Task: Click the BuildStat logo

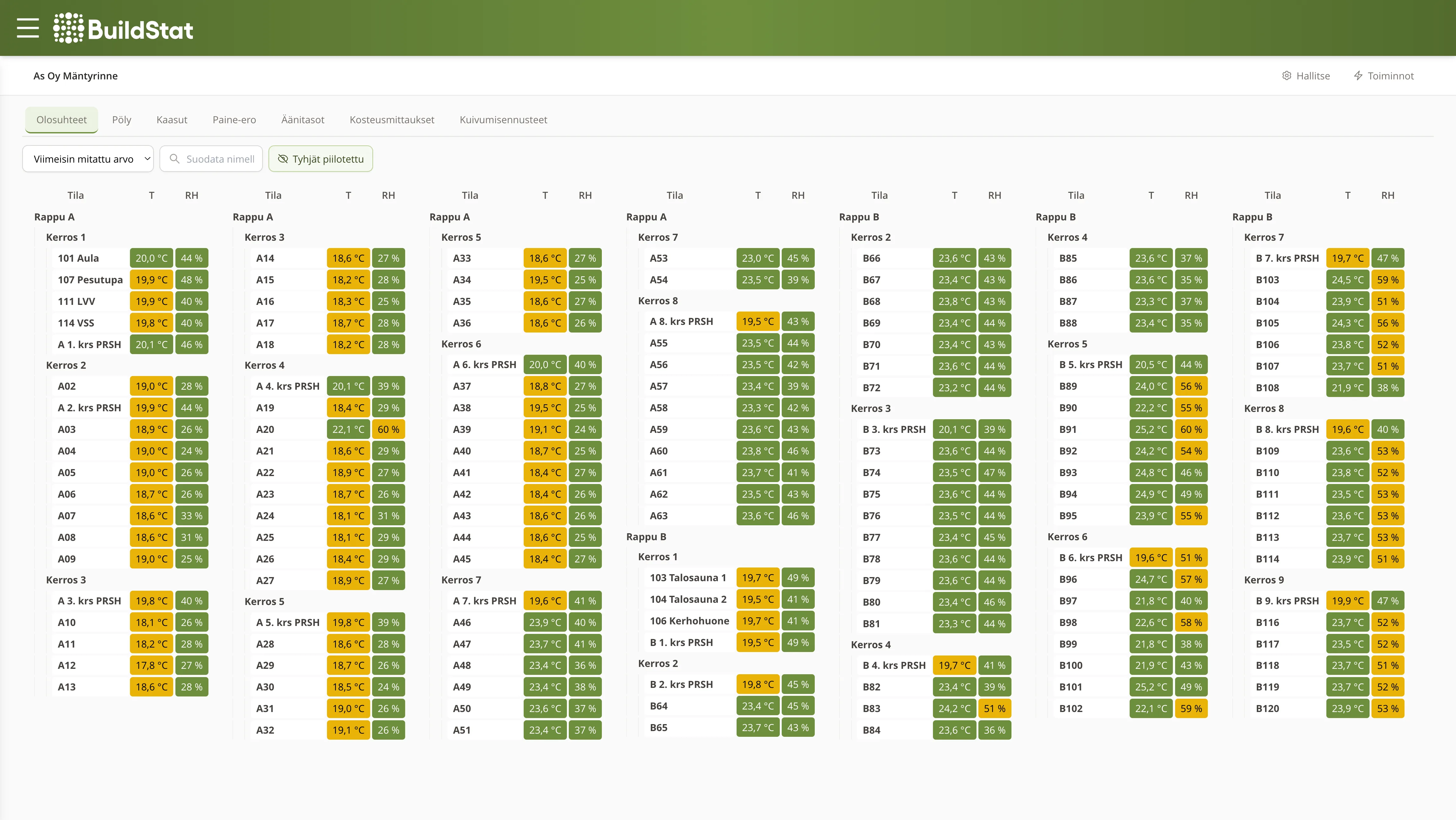Action: [123, 28]
